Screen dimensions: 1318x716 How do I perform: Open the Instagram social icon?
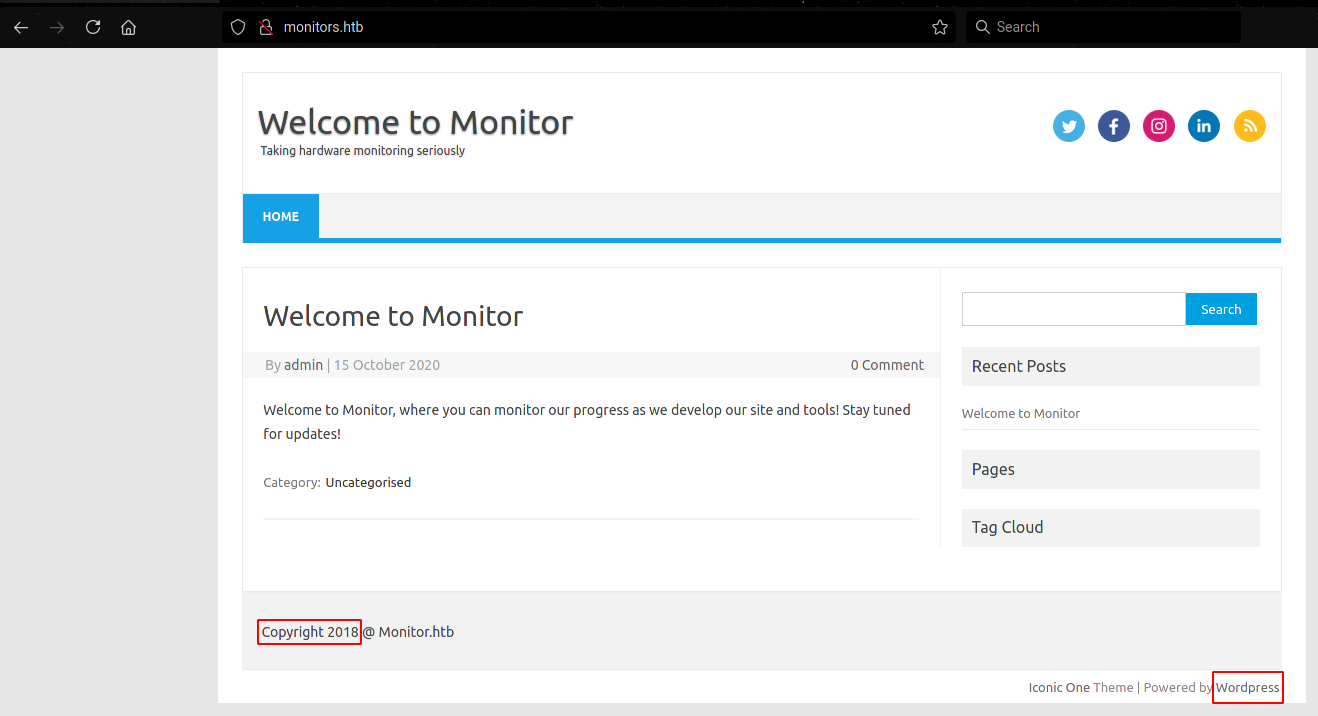tap(1158, 126)
